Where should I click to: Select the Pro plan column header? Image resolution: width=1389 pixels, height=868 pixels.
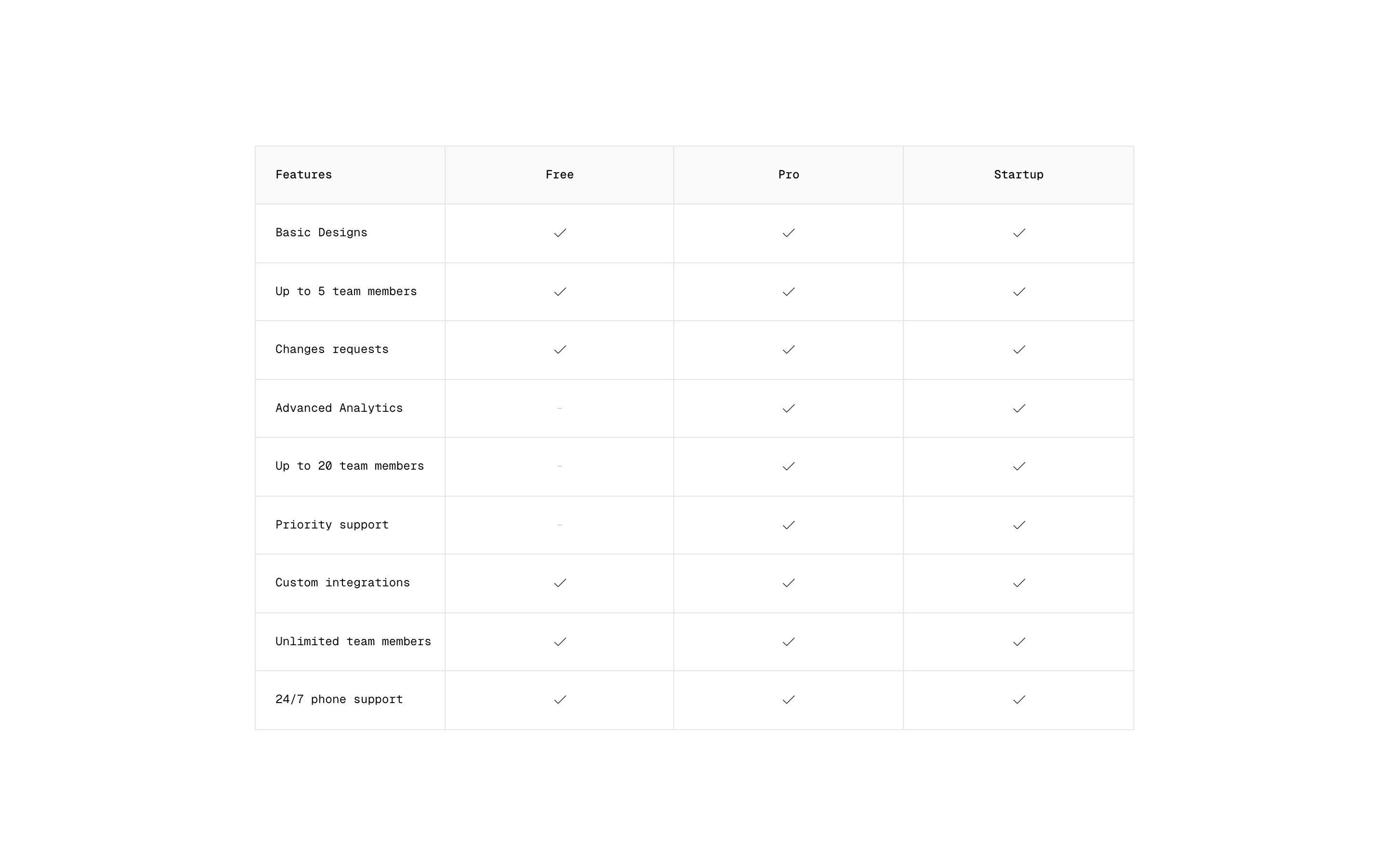click(789, 175)
